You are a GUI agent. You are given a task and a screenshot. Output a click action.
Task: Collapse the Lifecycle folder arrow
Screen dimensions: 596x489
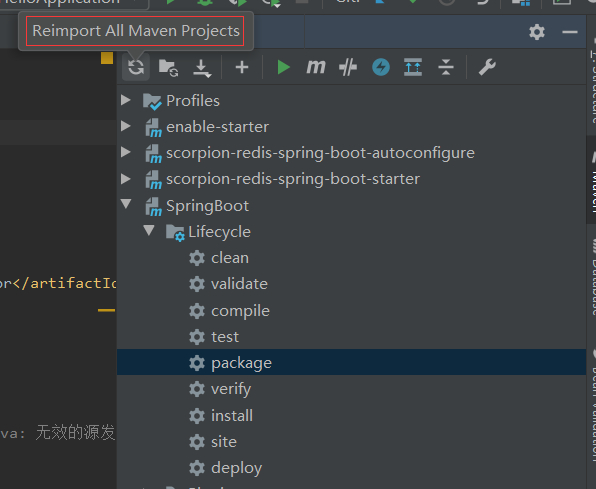(149, 230)
